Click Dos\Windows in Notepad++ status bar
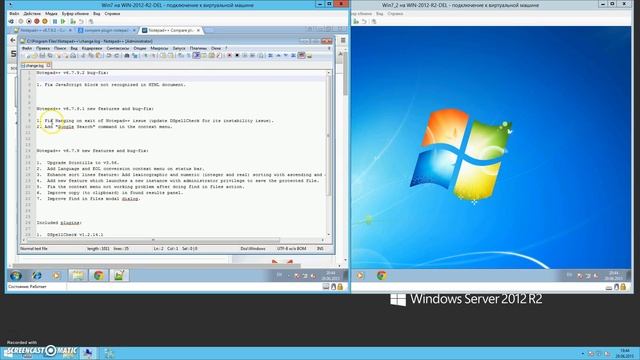Image resolution: width=640 pixels, height=360 pixels. coord(253,249)
